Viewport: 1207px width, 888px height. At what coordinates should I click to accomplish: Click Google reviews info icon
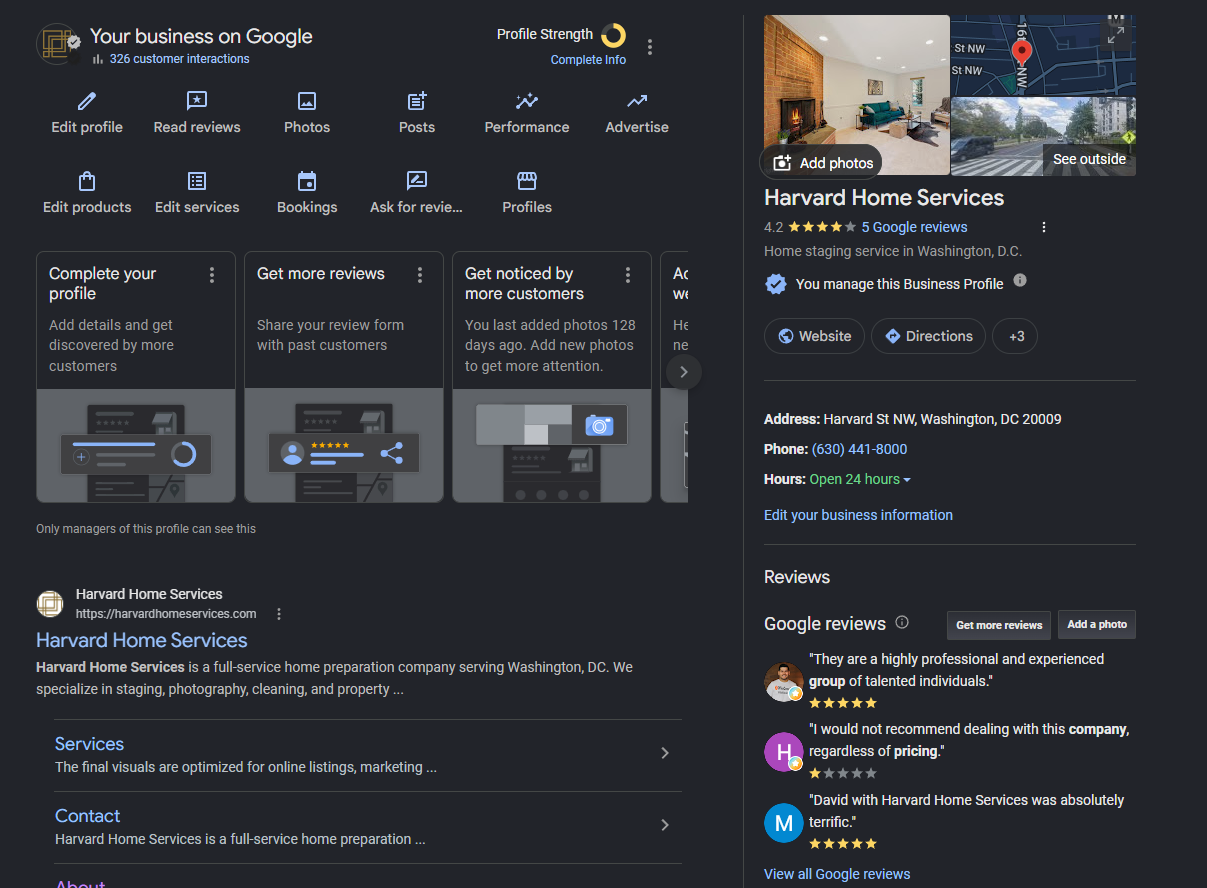pyautogui.click(x=902, y=622)
